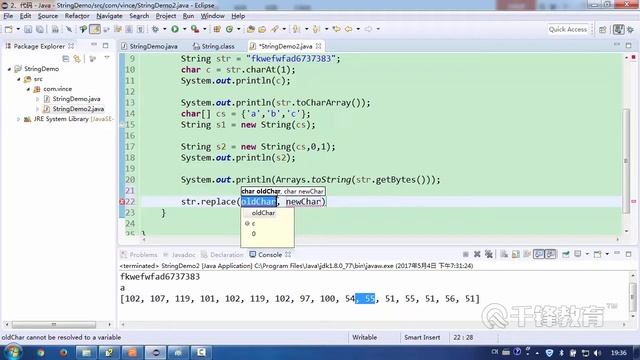Screen dimensions: 640x360
Task: Click the Save All toolbar icon
Action: [x=40, y=29]
